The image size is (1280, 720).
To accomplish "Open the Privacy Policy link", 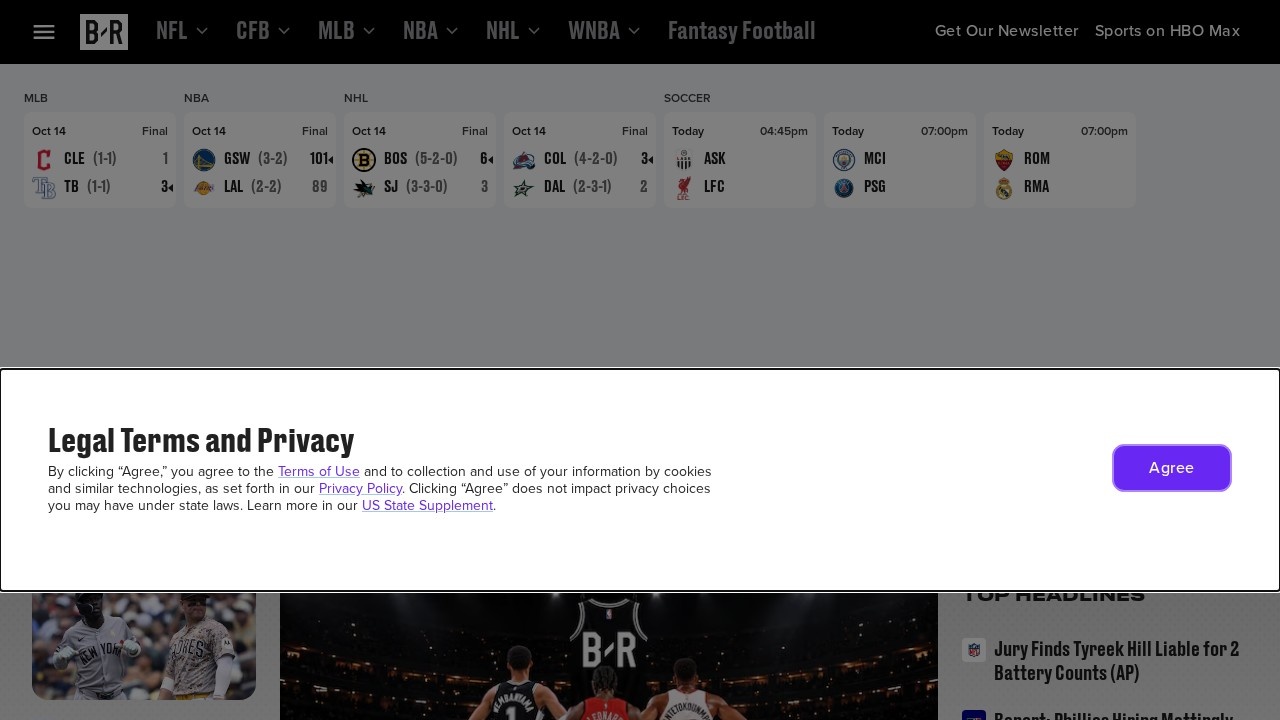I will (361, 489).
